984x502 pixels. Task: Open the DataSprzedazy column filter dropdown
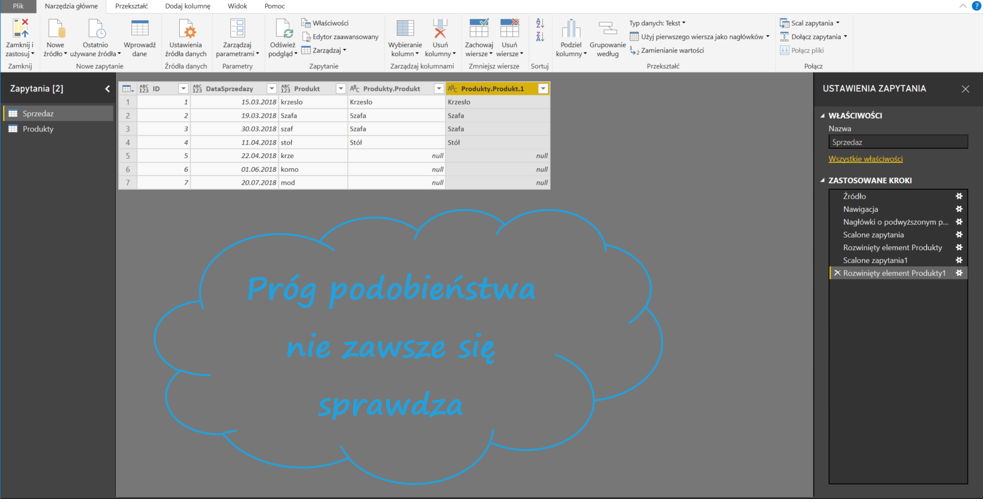pos(271,89)
